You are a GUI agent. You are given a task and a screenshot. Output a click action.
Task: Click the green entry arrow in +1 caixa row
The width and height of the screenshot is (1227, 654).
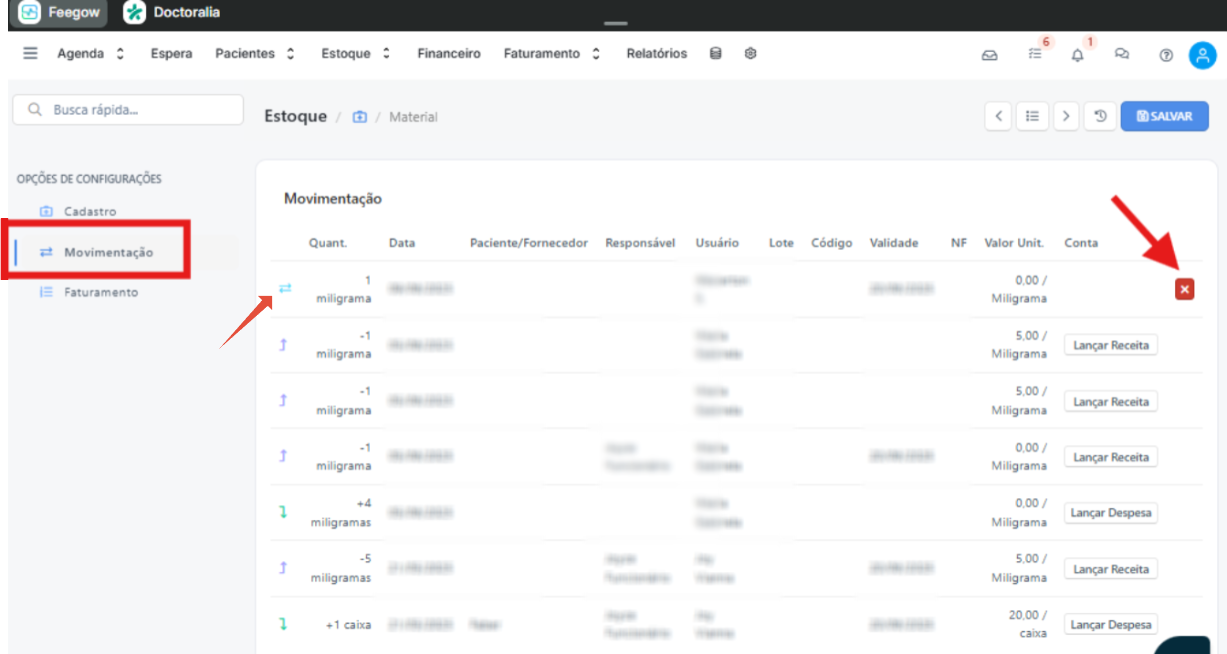[x=283, y=624]
